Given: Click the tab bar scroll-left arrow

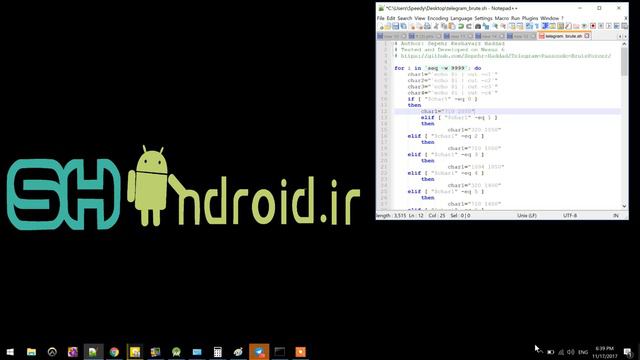Looking at the screenshot, I should [620, 36].
